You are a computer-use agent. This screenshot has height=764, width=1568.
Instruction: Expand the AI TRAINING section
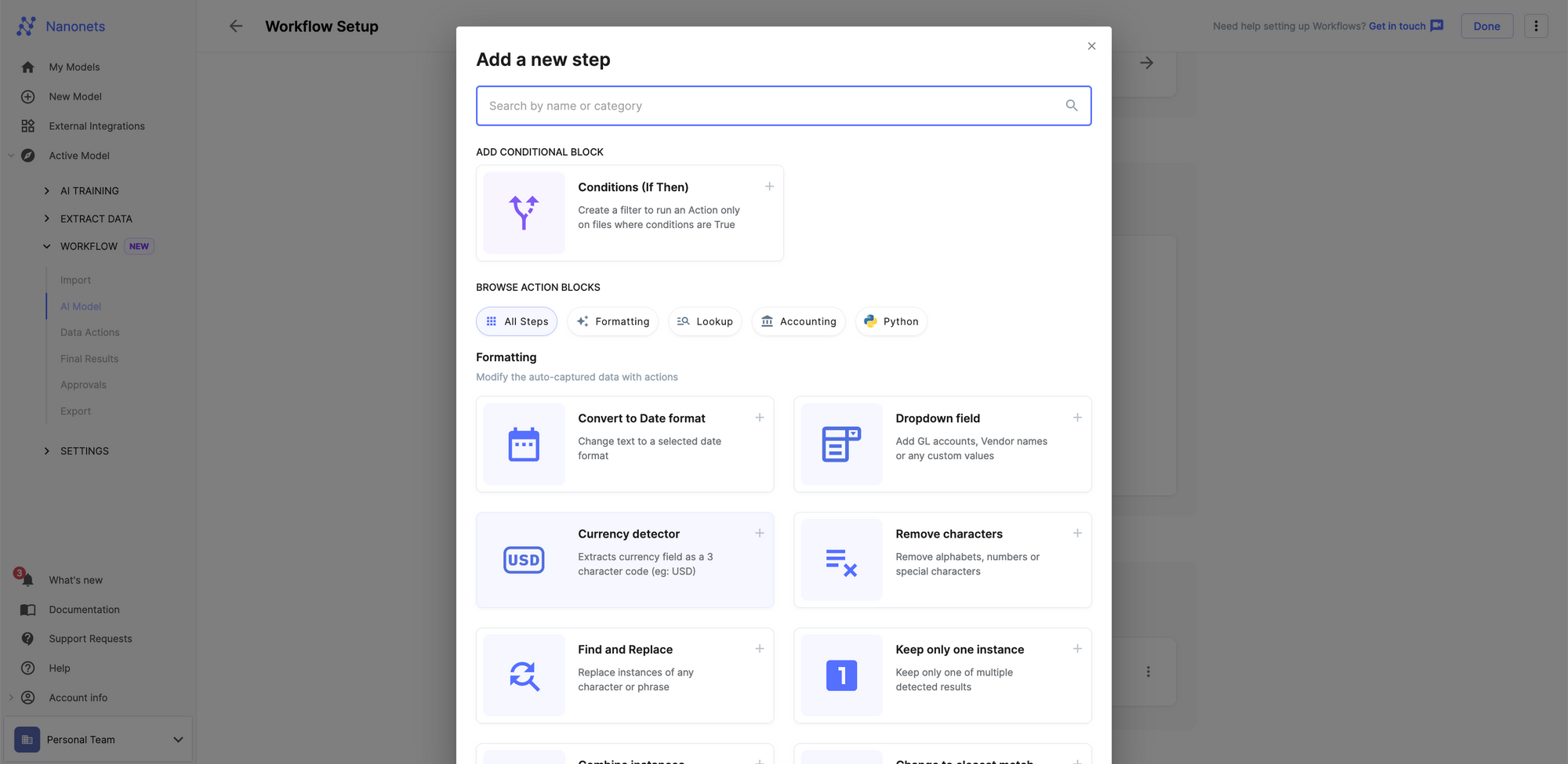(46, 190)
